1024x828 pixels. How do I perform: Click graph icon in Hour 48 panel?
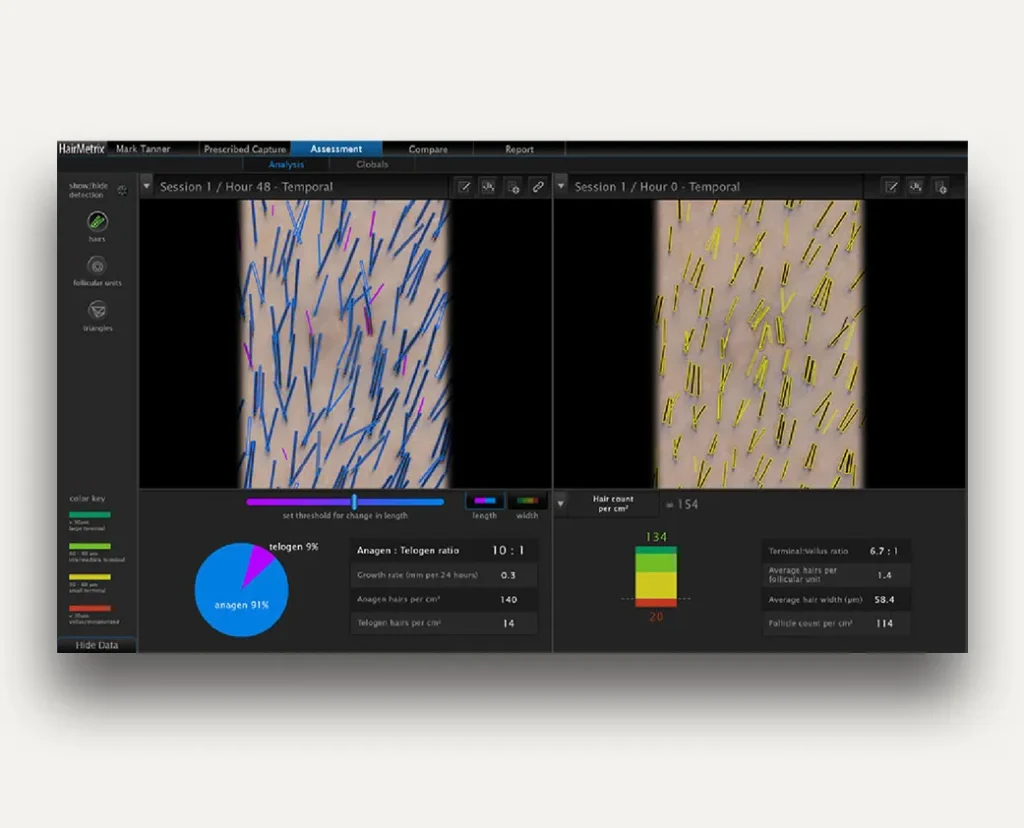pyautogui.click(x=488, y=187)
